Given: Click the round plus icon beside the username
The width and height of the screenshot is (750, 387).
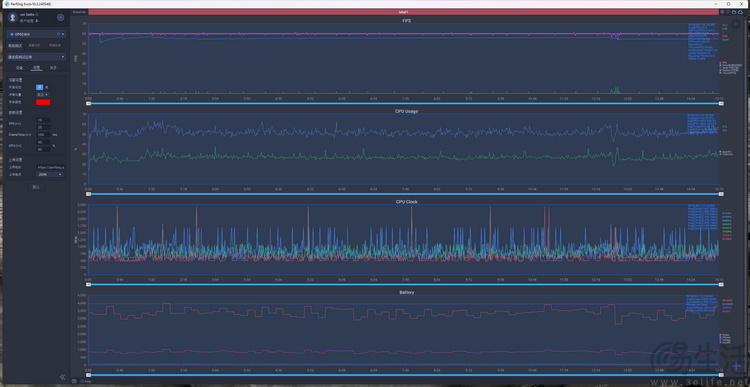Looking at the screenshot, I should [61, 17].
